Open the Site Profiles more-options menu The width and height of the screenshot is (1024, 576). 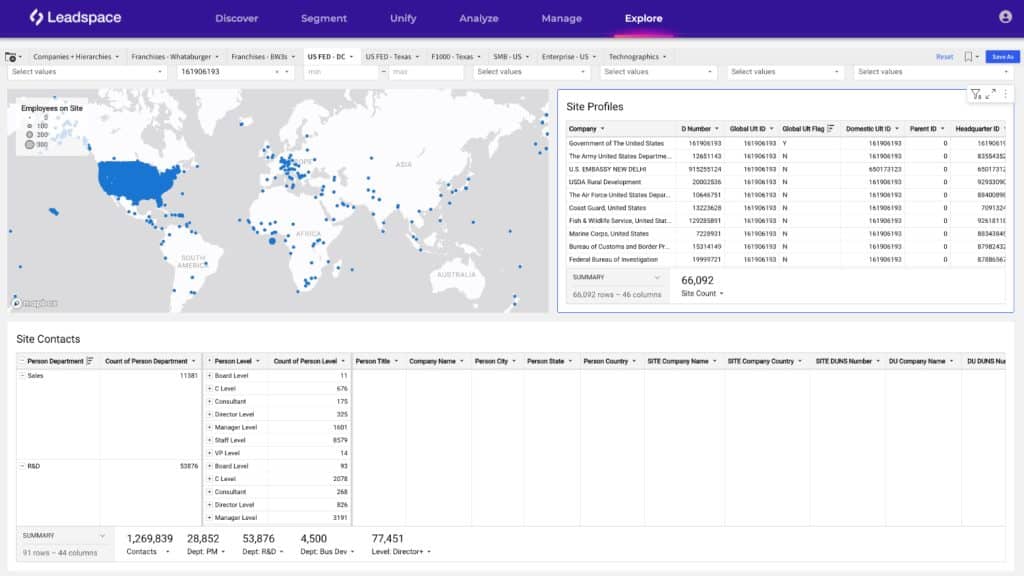tap(1006, 95)
